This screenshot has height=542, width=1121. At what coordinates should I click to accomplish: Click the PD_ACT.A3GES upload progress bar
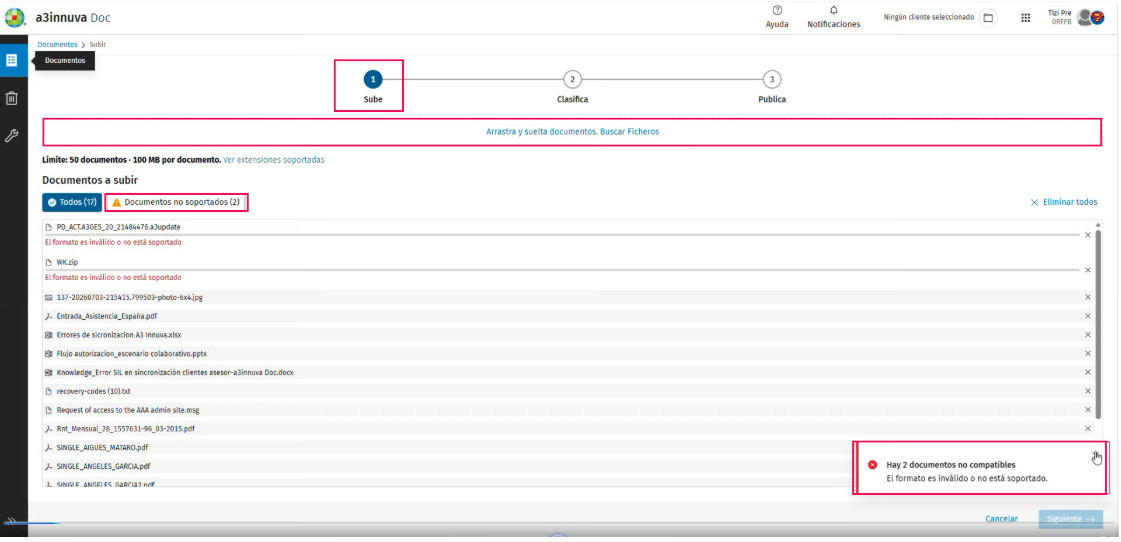tap(561, 235)
